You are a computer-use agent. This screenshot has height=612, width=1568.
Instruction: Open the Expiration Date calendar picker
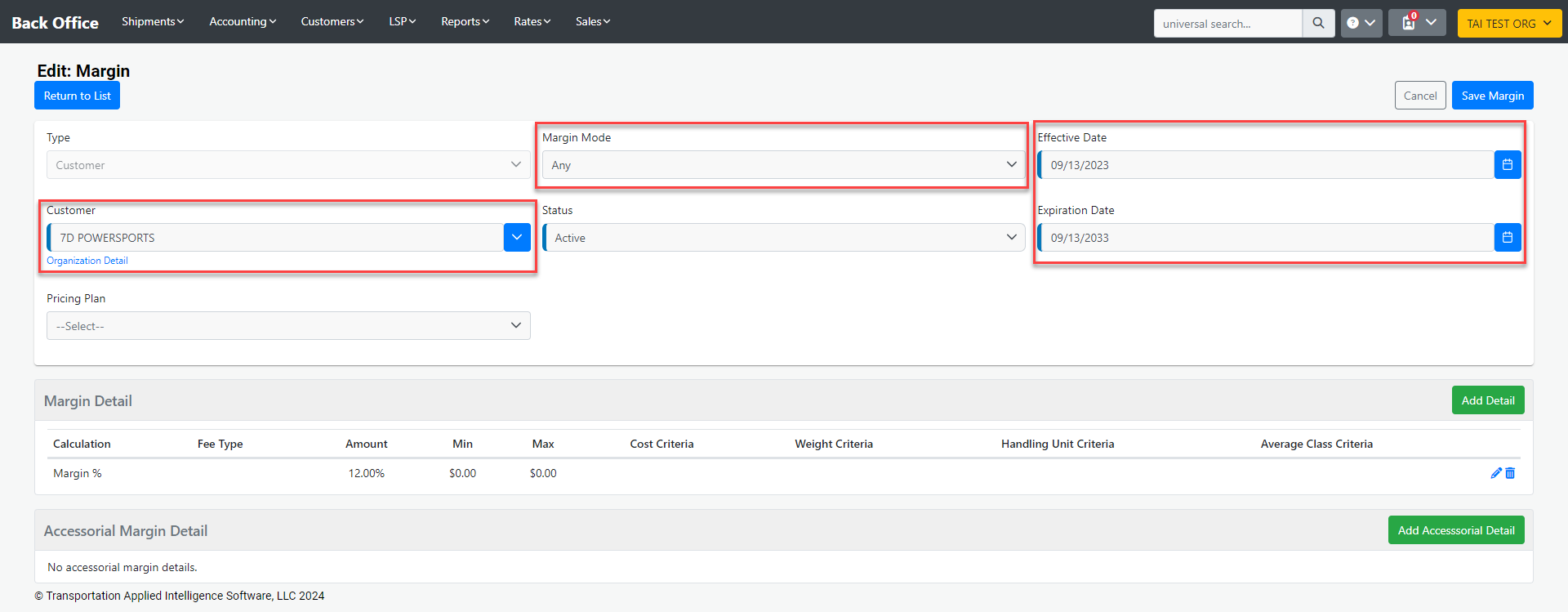coord(1507,238)
